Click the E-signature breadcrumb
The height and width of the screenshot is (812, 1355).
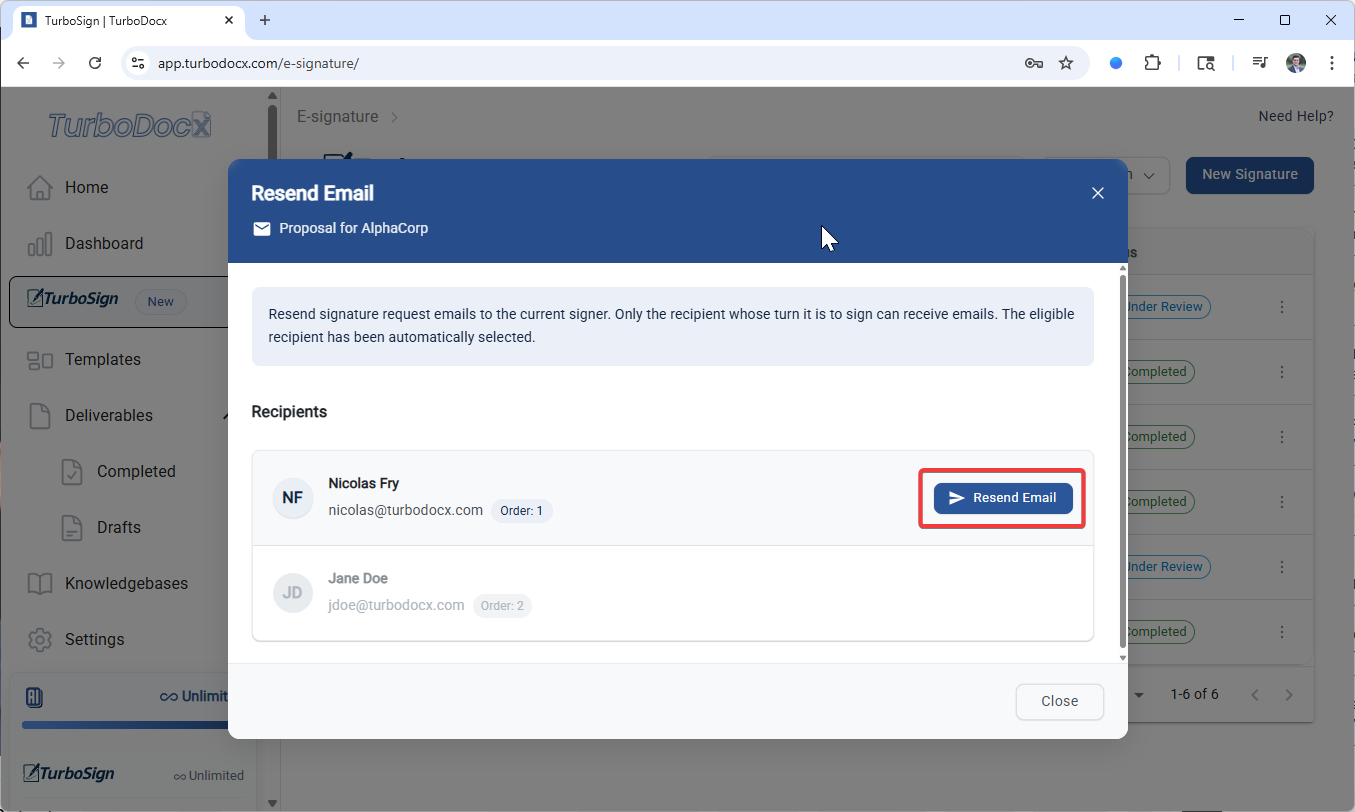338,116
